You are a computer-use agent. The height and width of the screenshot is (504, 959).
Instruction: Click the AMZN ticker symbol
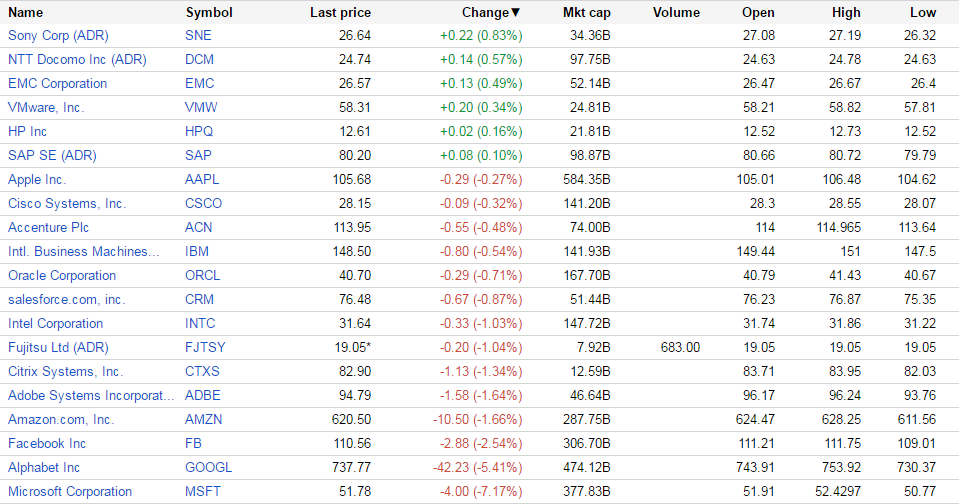tap(204, 419)
